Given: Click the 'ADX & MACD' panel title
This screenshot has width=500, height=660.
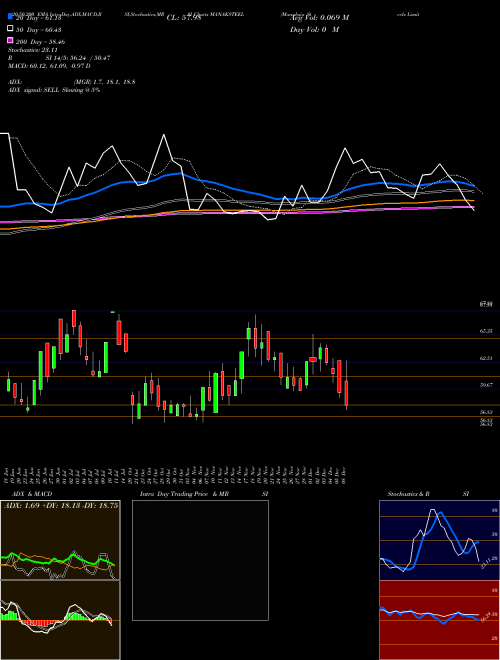Looking at the screenshot, I should [x=32, y=494].
